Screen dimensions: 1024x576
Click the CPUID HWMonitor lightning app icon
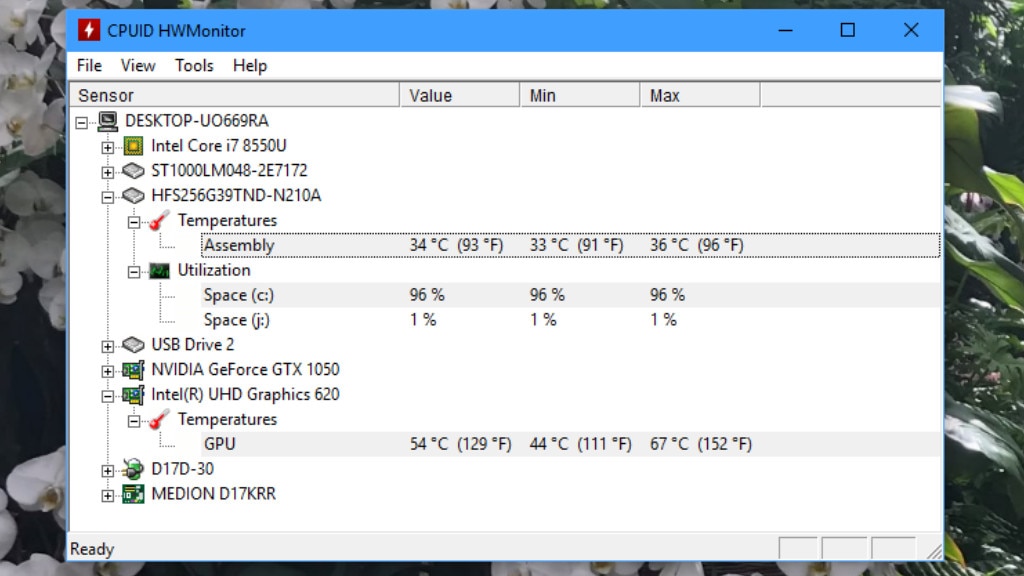coord(89,30)
